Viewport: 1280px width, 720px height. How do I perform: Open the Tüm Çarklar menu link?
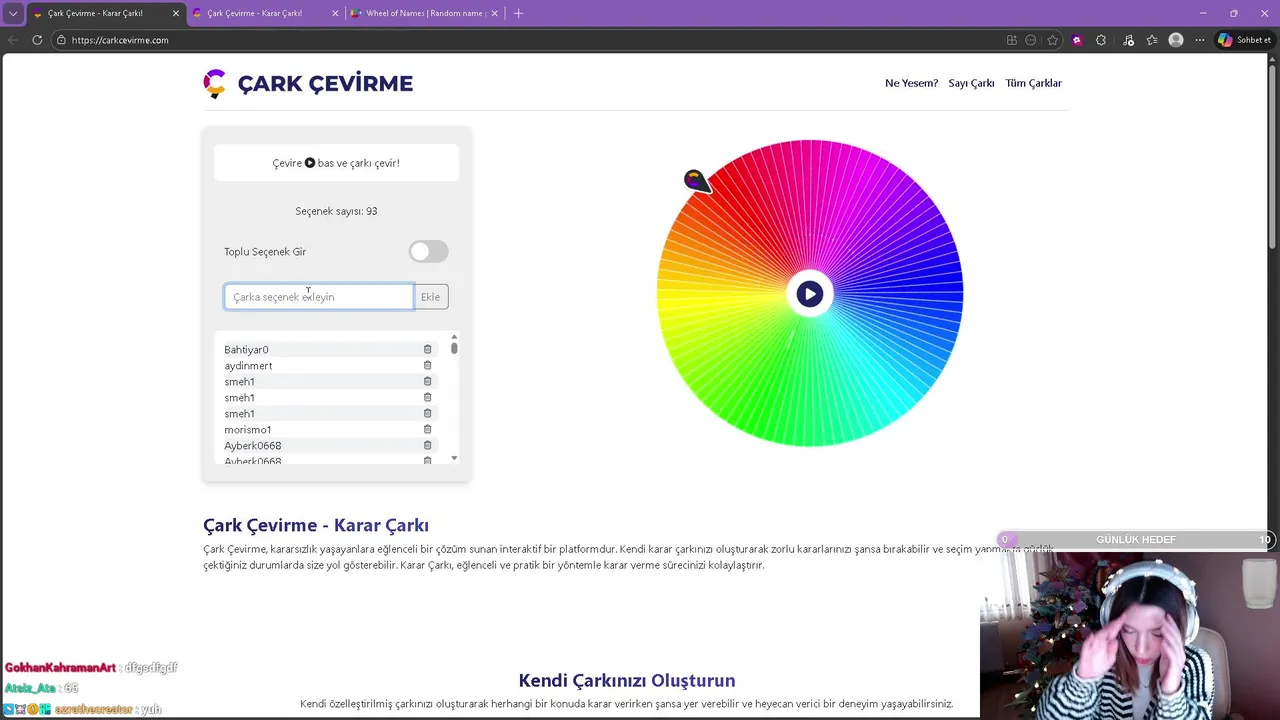[x=1033, y=83]
